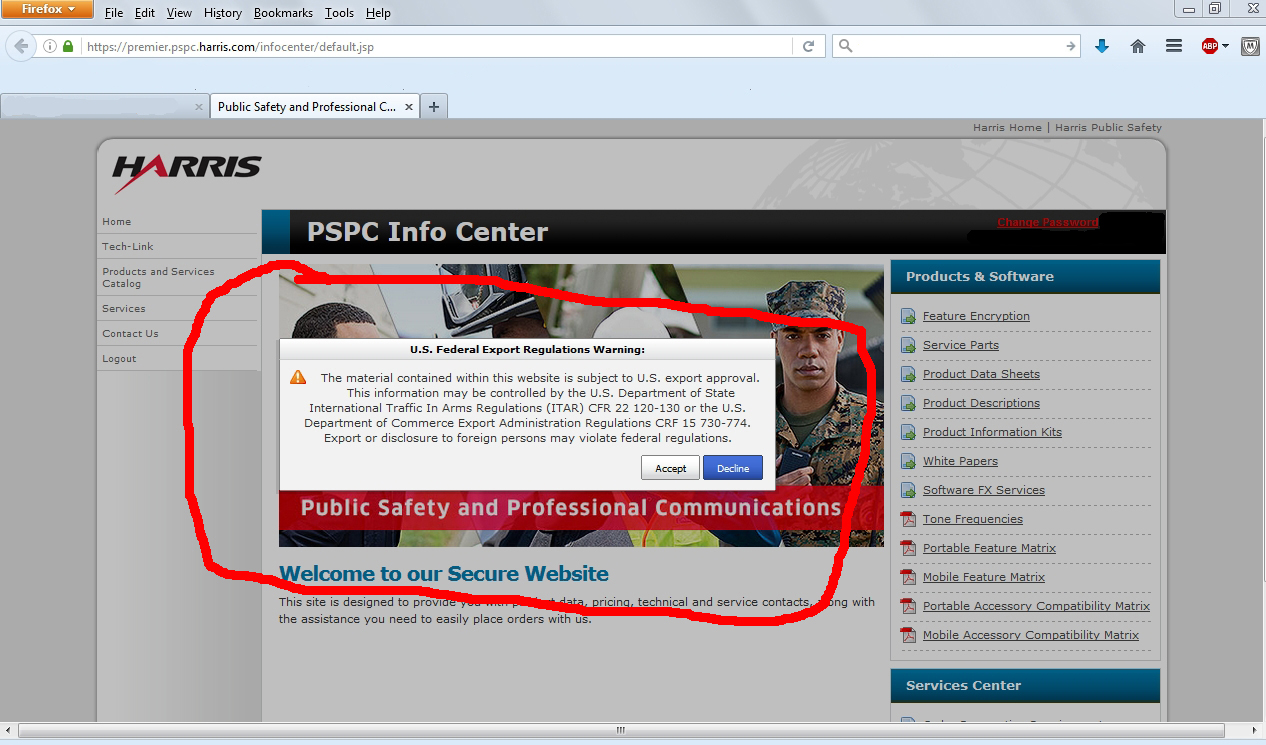The width and height of the screenshot is (1266, 745).
Task: Accept the export regulations warning
Action: pyautogui.click(x=671, y=468)
